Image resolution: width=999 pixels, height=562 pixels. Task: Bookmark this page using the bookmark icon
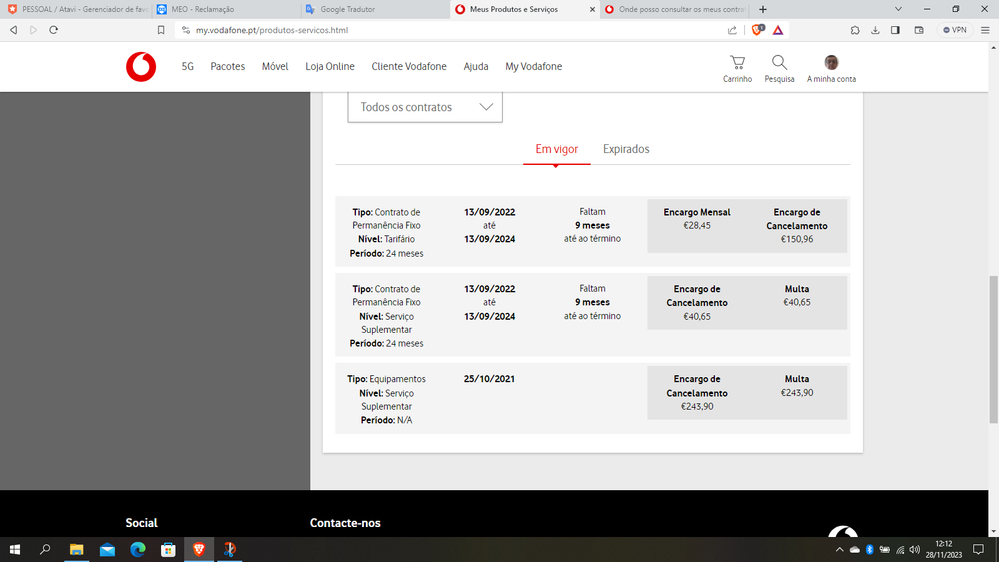161,30
